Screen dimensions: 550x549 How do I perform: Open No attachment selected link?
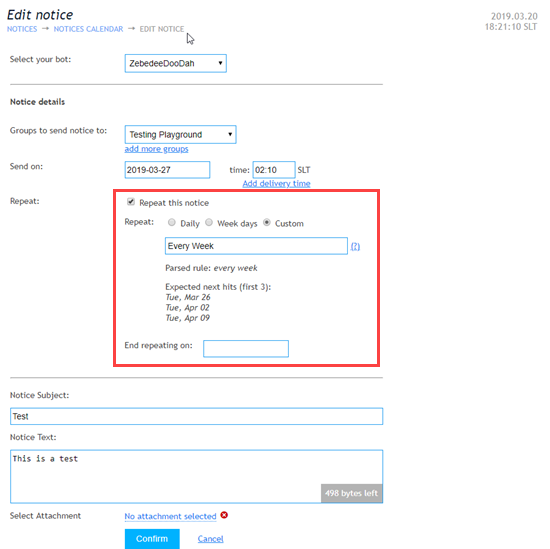170,516
